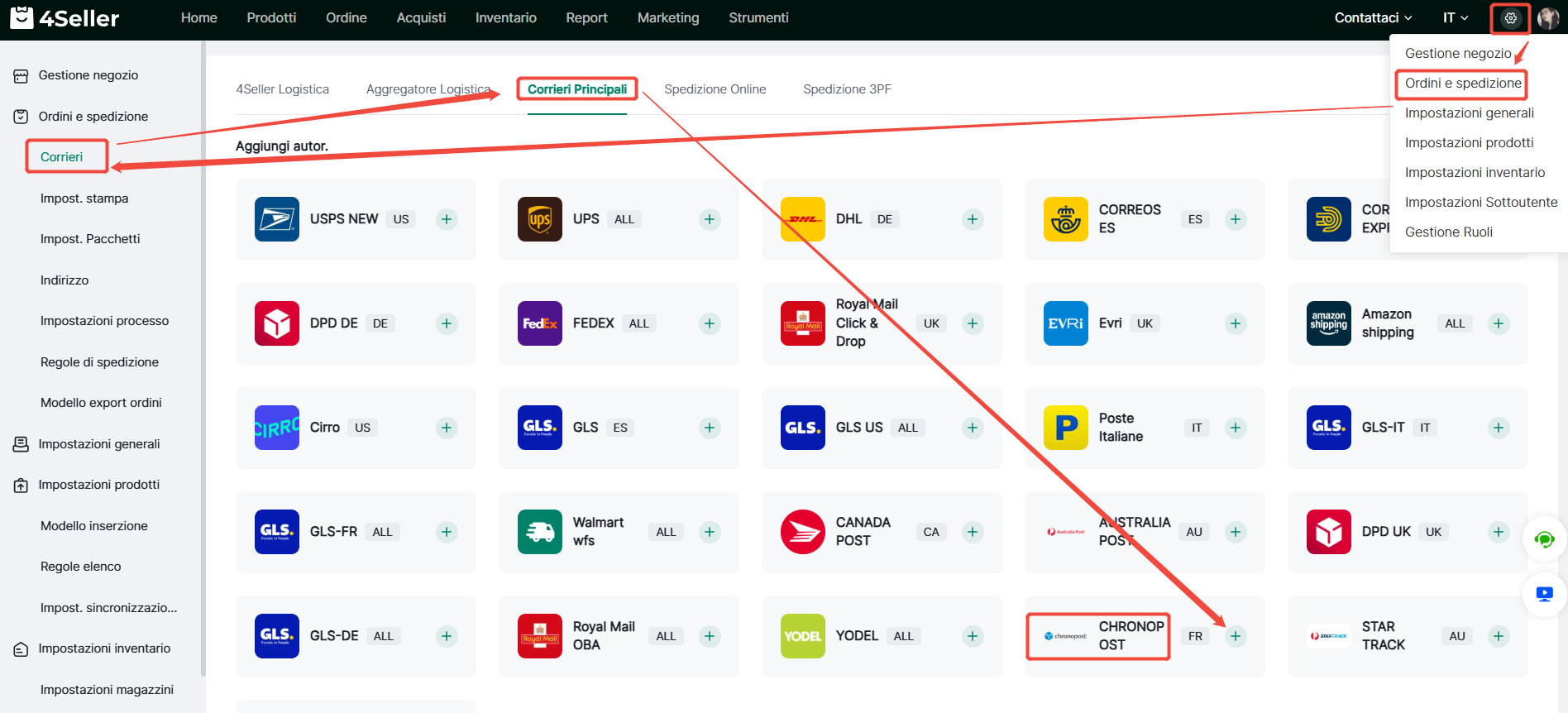The width and height of the screenshot is (1568, 713).
Task: Open Corrieri in the sidebar
Action: pyautogui.click(x=62, y=157)
